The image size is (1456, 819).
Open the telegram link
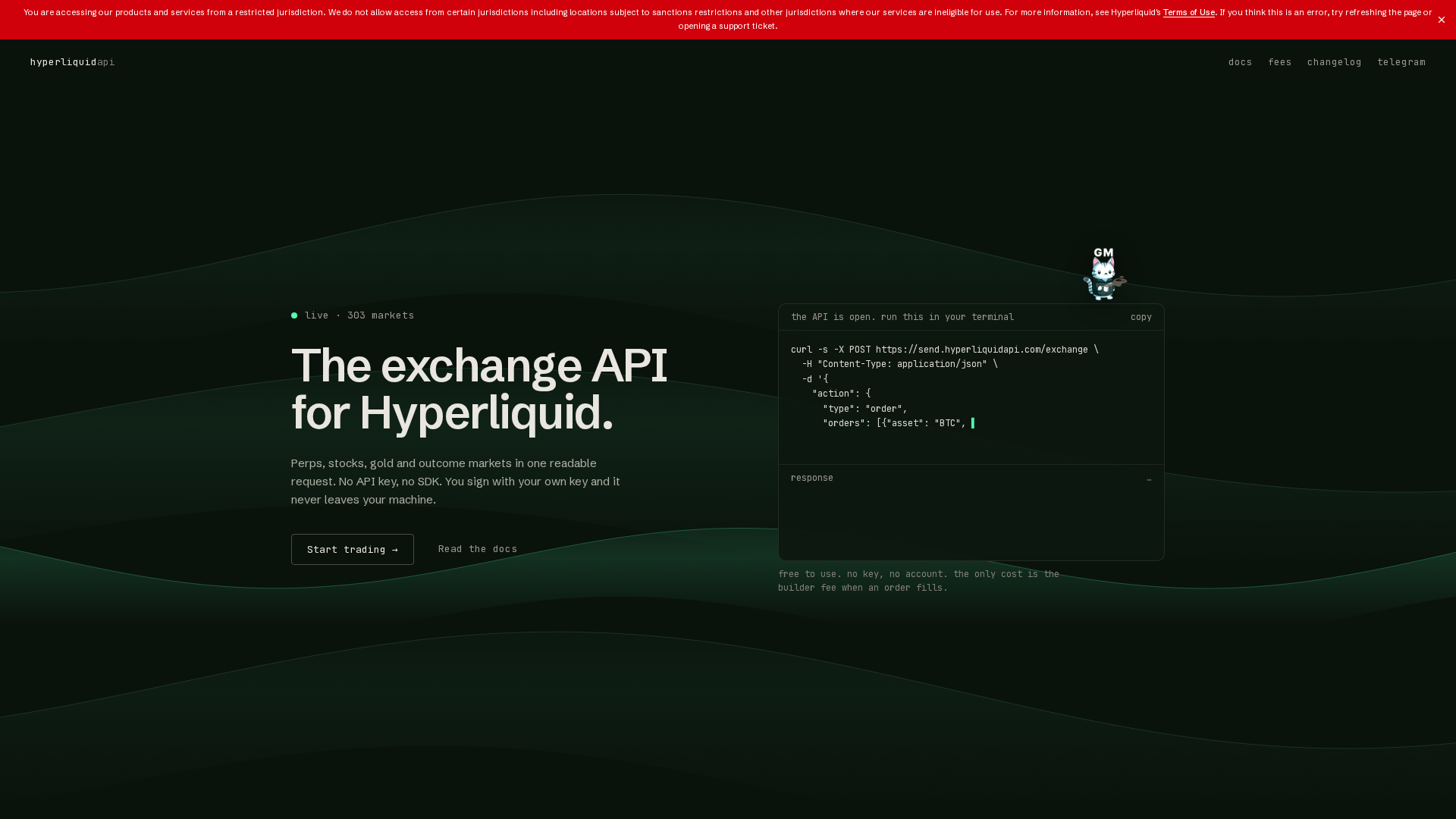(1401, 62)
